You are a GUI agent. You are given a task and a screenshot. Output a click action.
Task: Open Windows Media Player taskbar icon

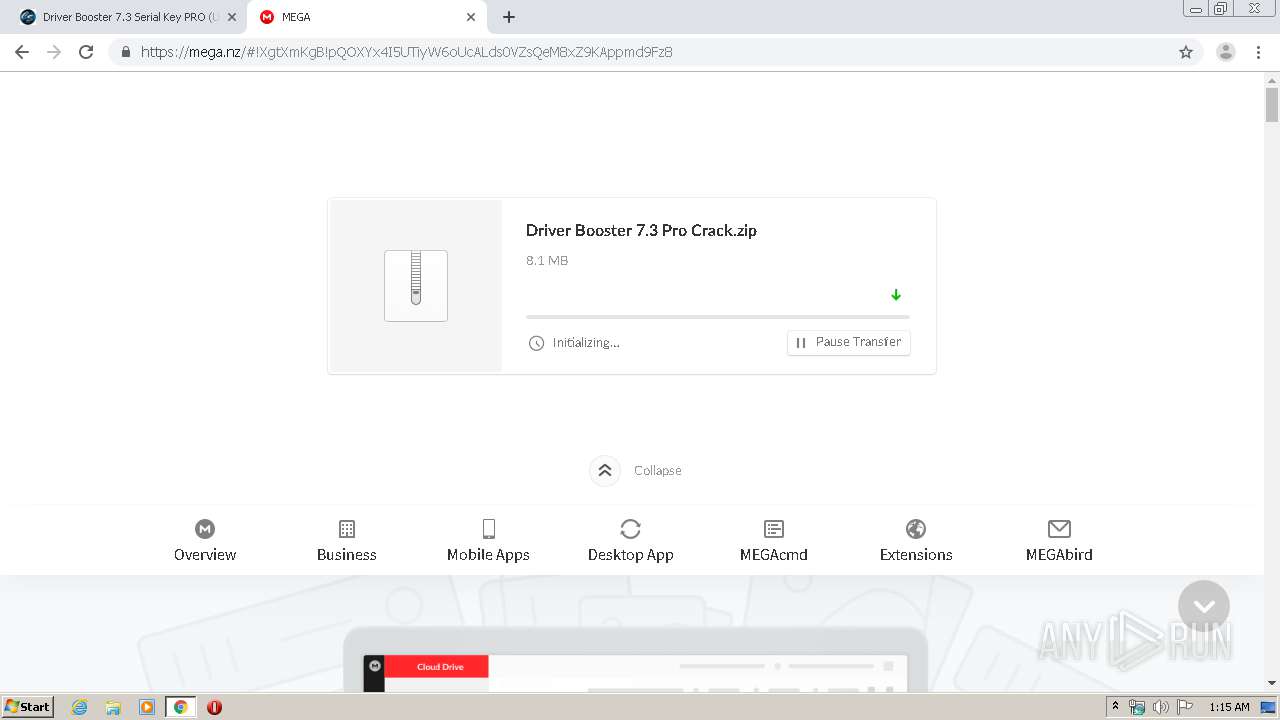pyautogui.click(x=147, y=707)
